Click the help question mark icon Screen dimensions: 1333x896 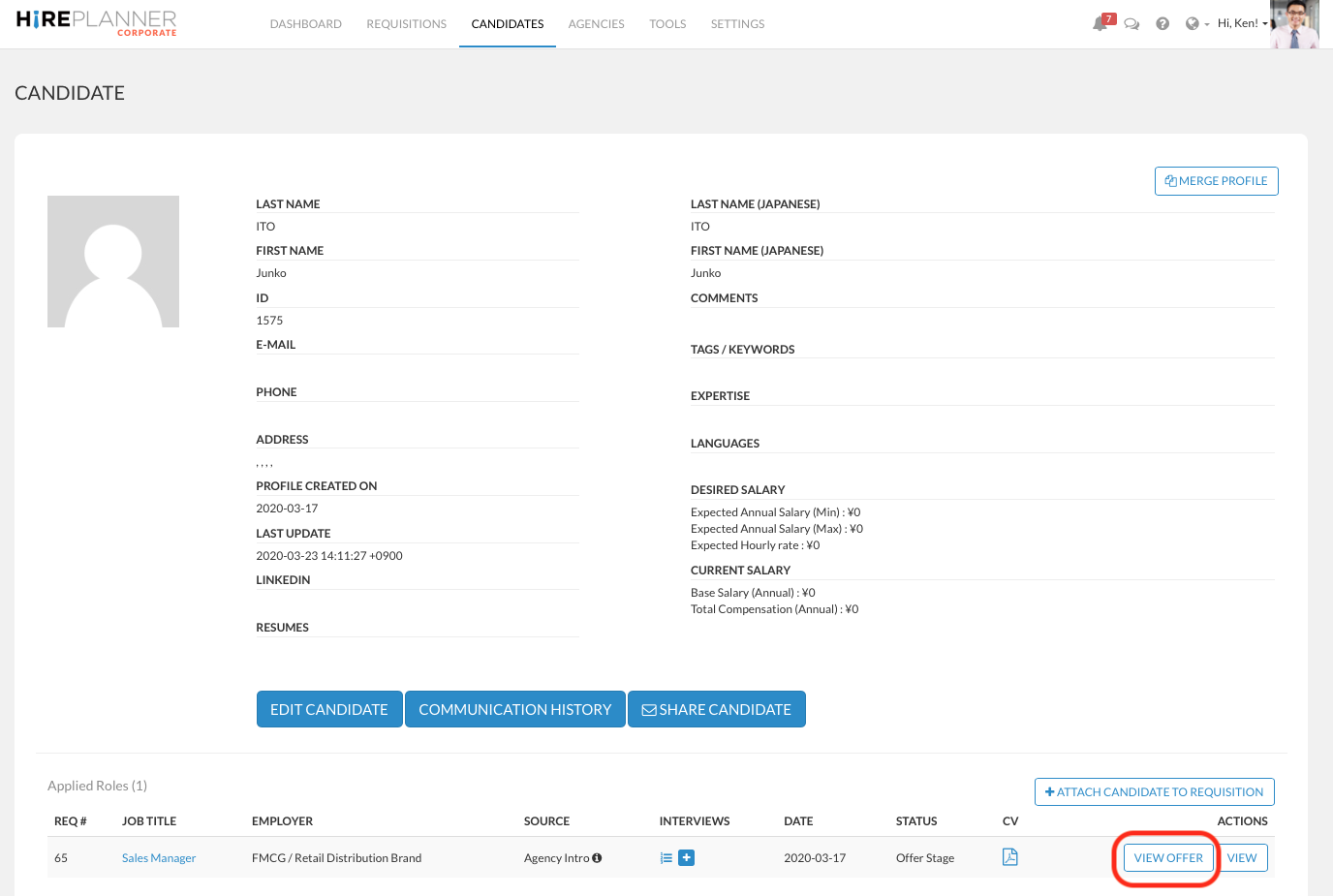[x=1162, y=24]
